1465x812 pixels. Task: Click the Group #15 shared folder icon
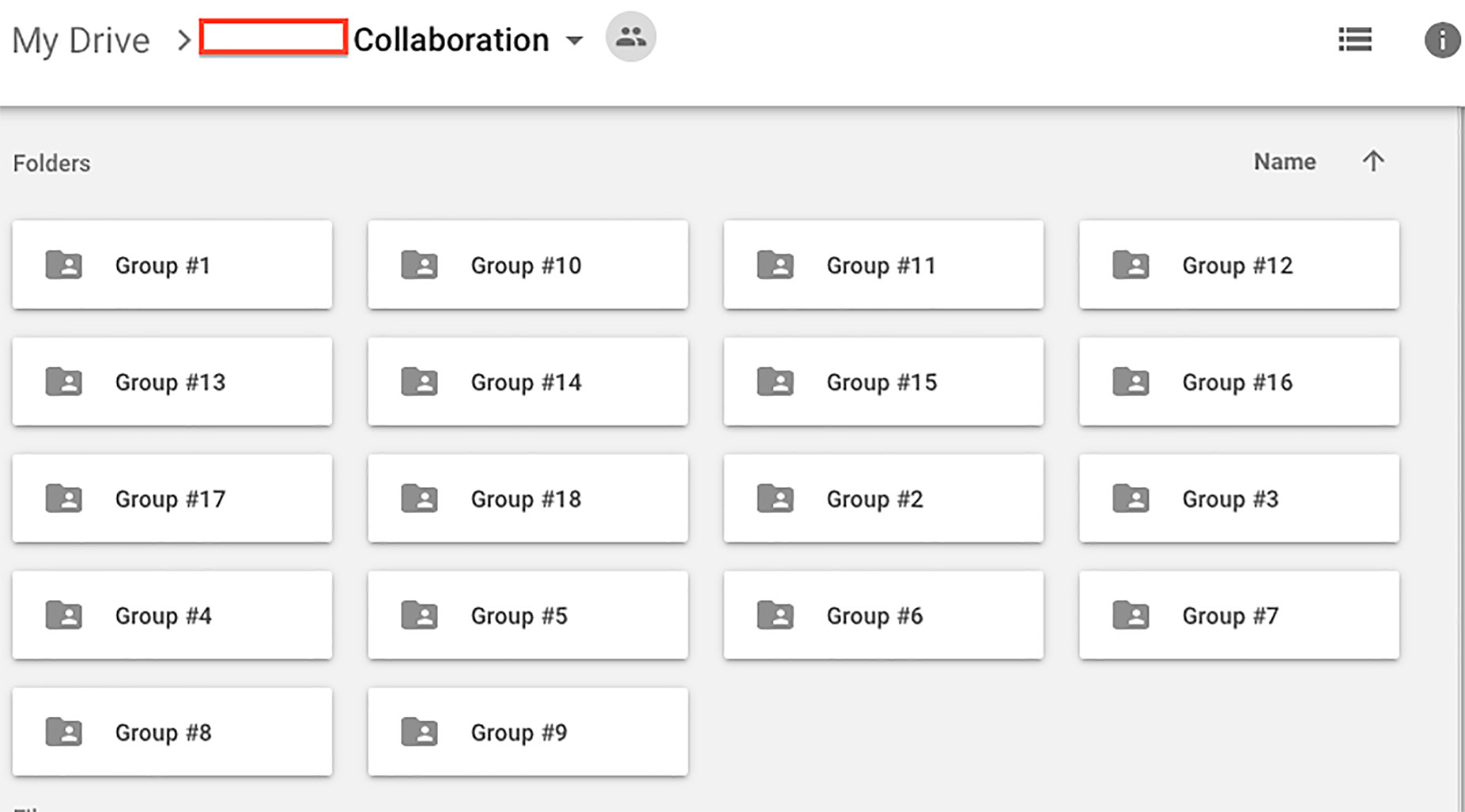[776, 382]
